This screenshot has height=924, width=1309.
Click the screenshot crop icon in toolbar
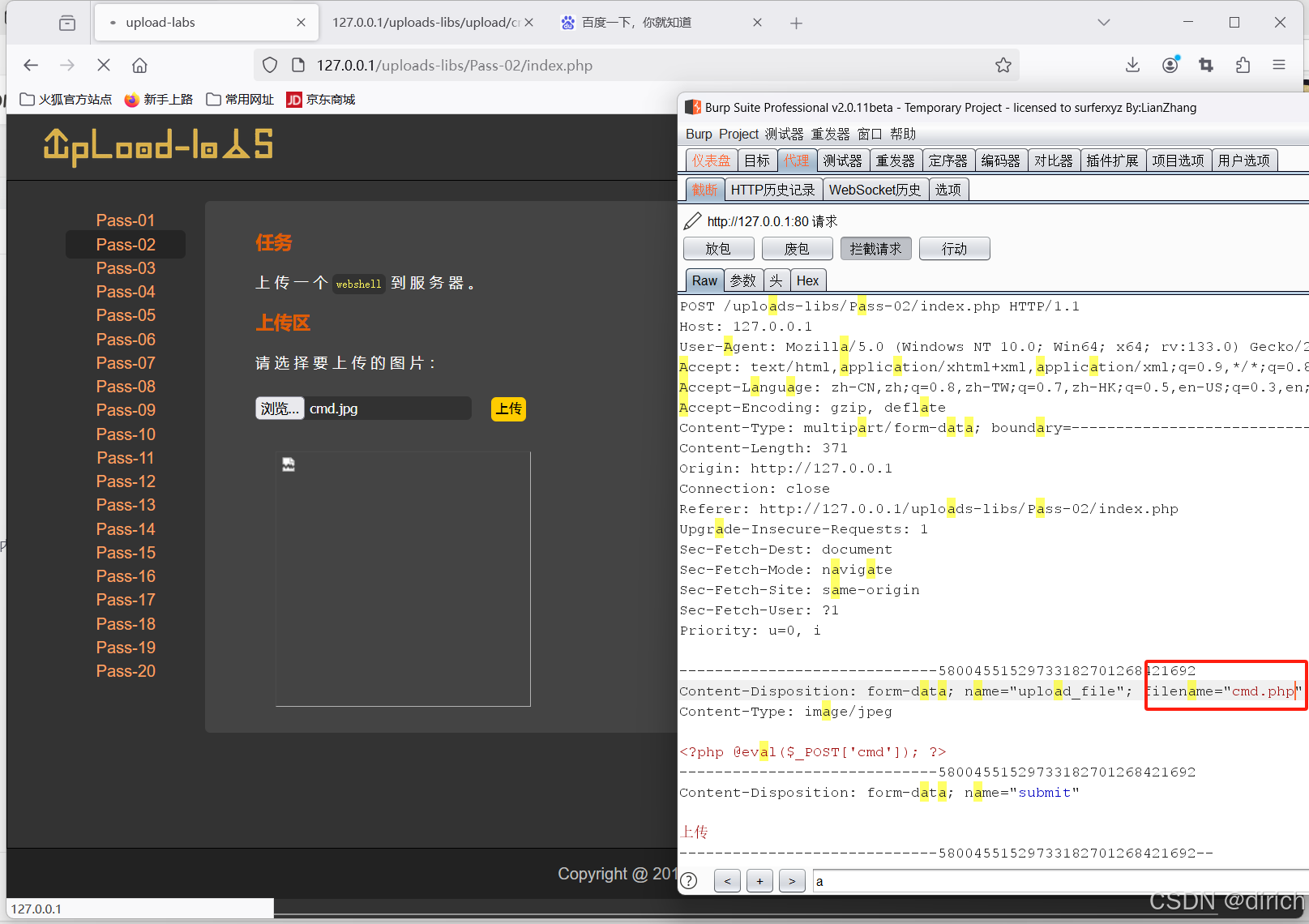click(x=1206, y=65)
